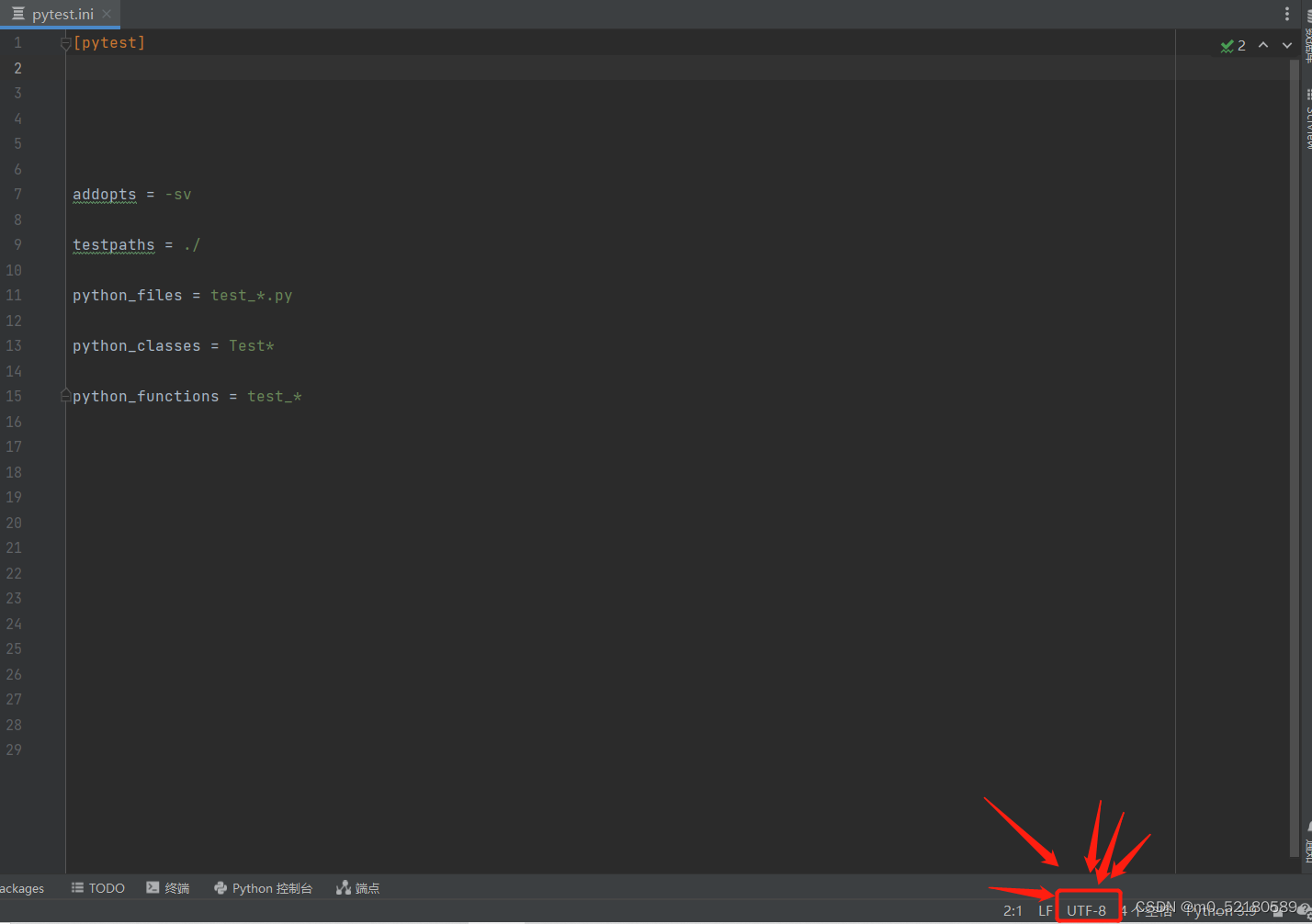Click the Python logo icon in bottom bar
Viewport: 1312px width, 924px height.
[x=221, y=888]
